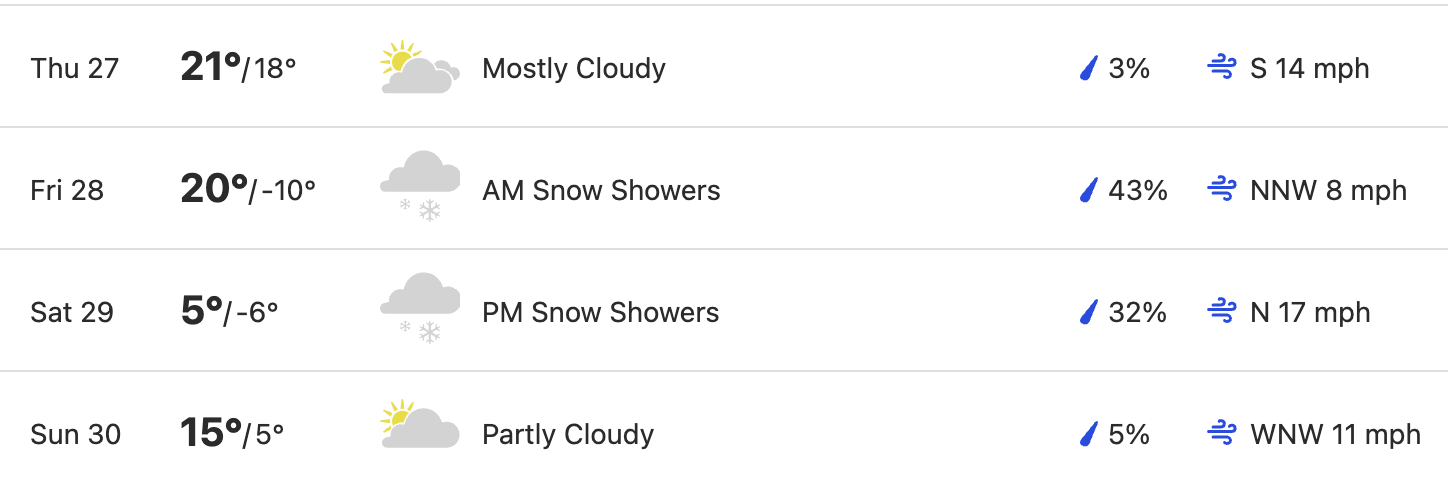Select the PM Snow Showers description

coord(600,312)
